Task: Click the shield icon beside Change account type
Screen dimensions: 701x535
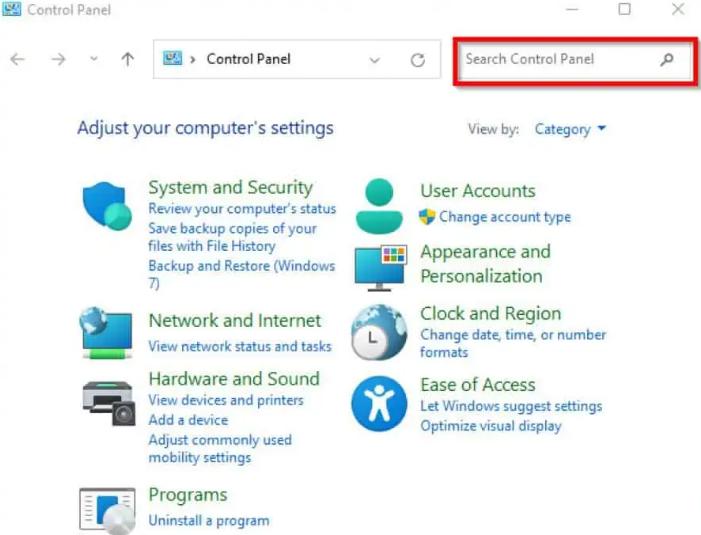Action: 427,217
